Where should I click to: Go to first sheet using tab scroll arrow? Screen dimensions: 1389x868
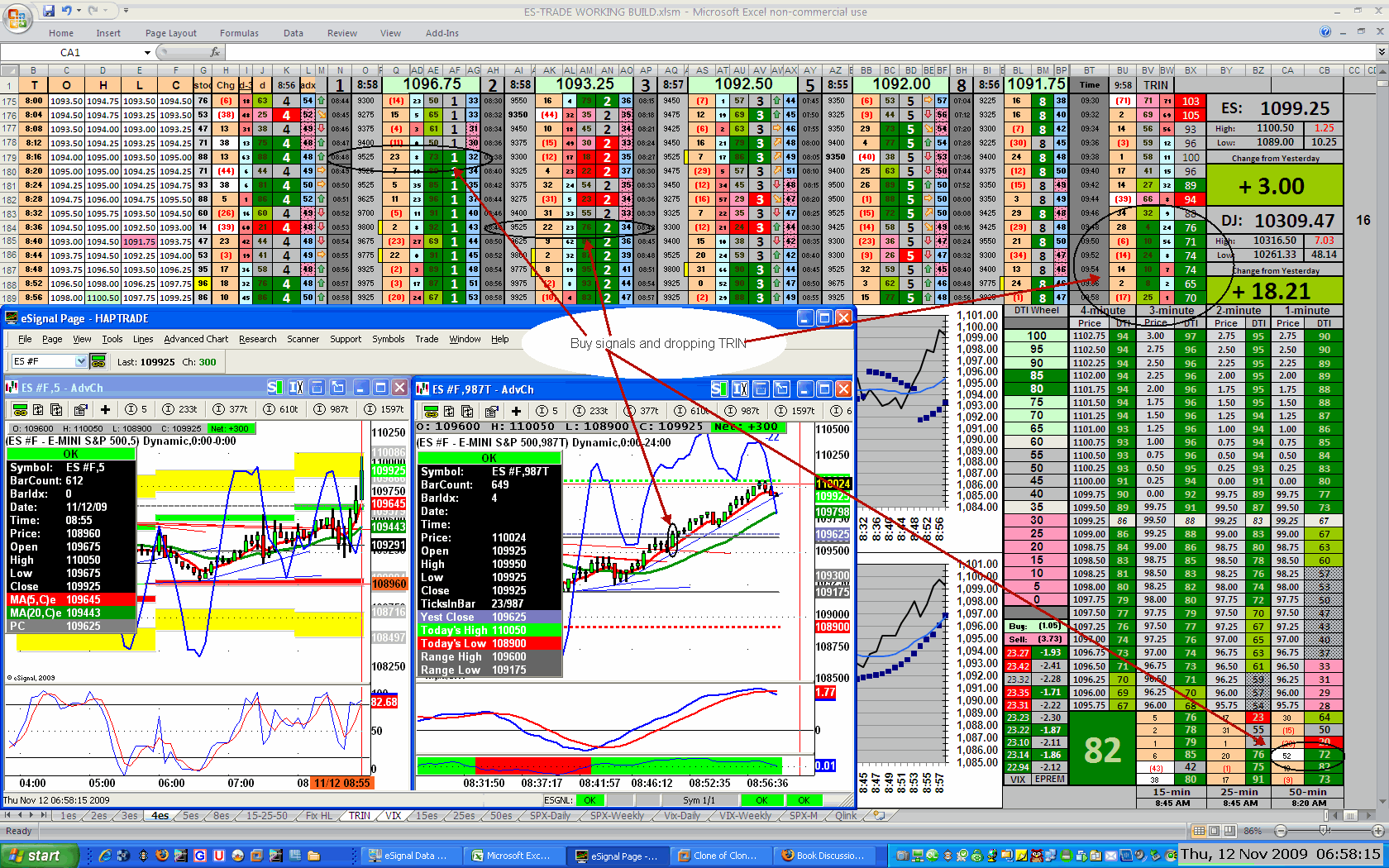(x=8, y=815)
